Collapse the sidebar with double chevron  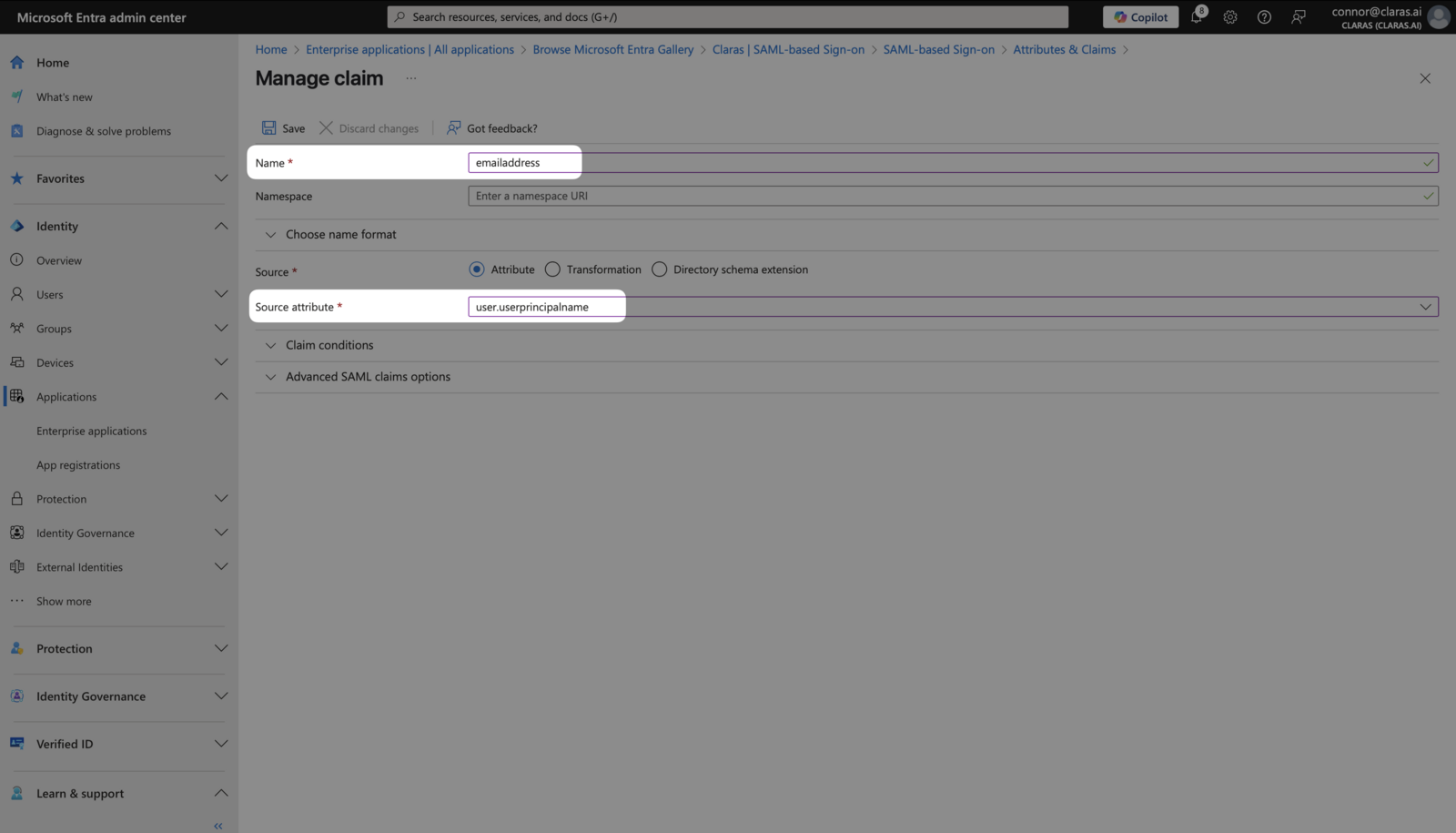218,826
